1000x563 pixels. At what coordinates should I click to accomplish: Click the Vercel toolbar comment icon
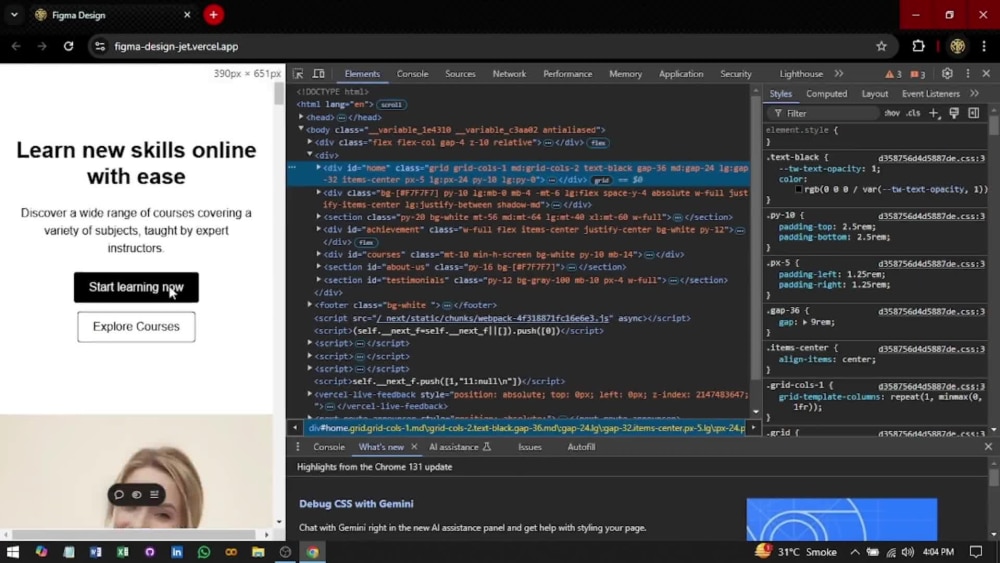point(119,495)
